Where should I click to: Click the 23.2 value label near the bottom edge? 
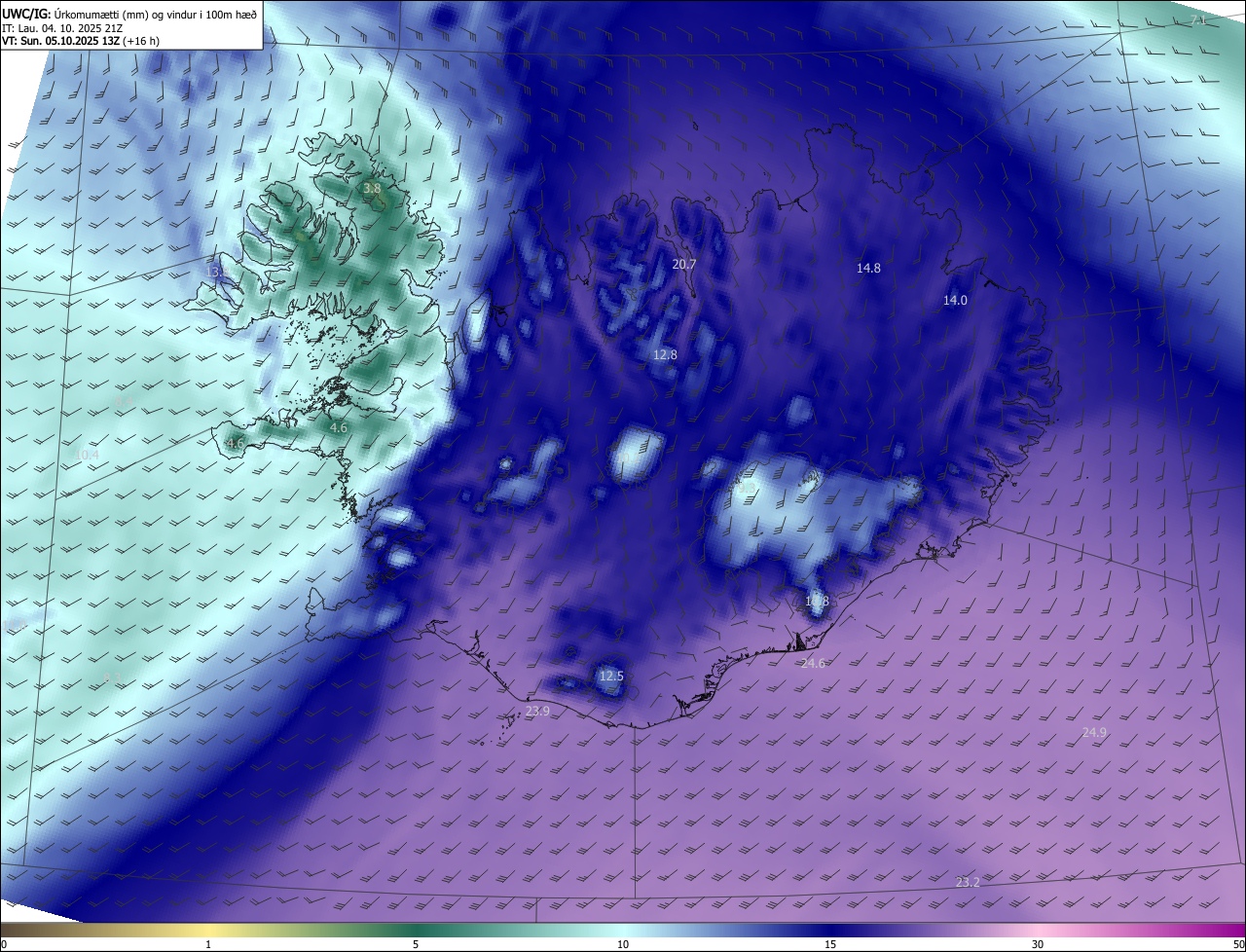tap(968, 882)
